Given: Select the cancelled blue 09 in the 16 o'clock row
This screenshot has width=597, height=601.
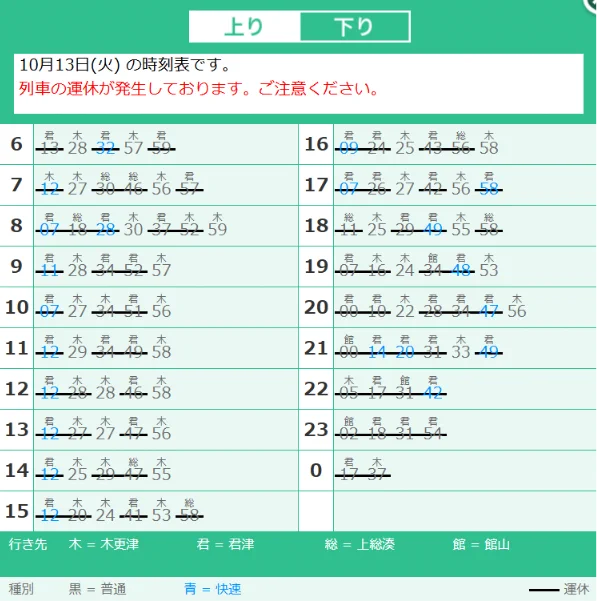Looking at the screenshot, I should point(349,148).
